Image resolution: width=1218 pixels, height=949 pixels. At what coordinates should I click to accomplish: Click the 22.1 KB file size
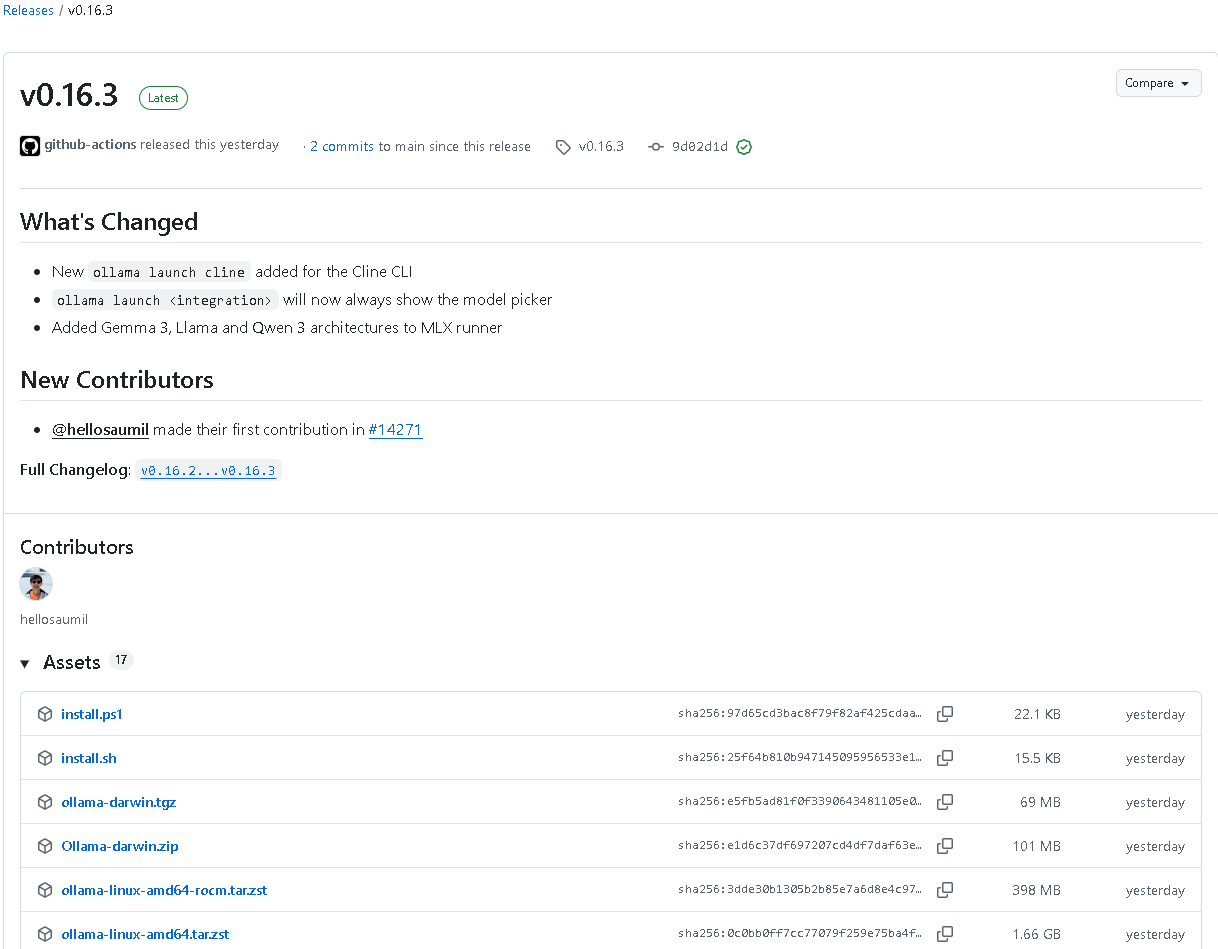[1037, 714]
